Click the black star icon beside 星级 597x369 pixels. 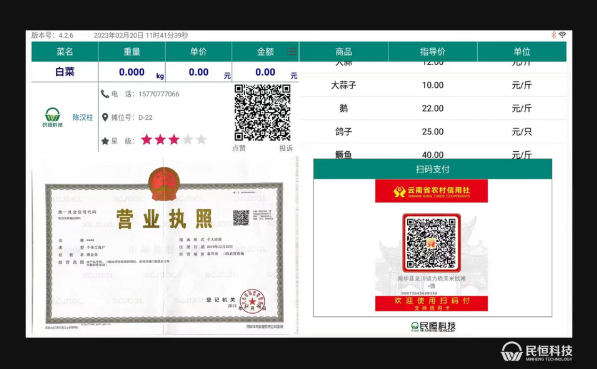coord(105,141)
